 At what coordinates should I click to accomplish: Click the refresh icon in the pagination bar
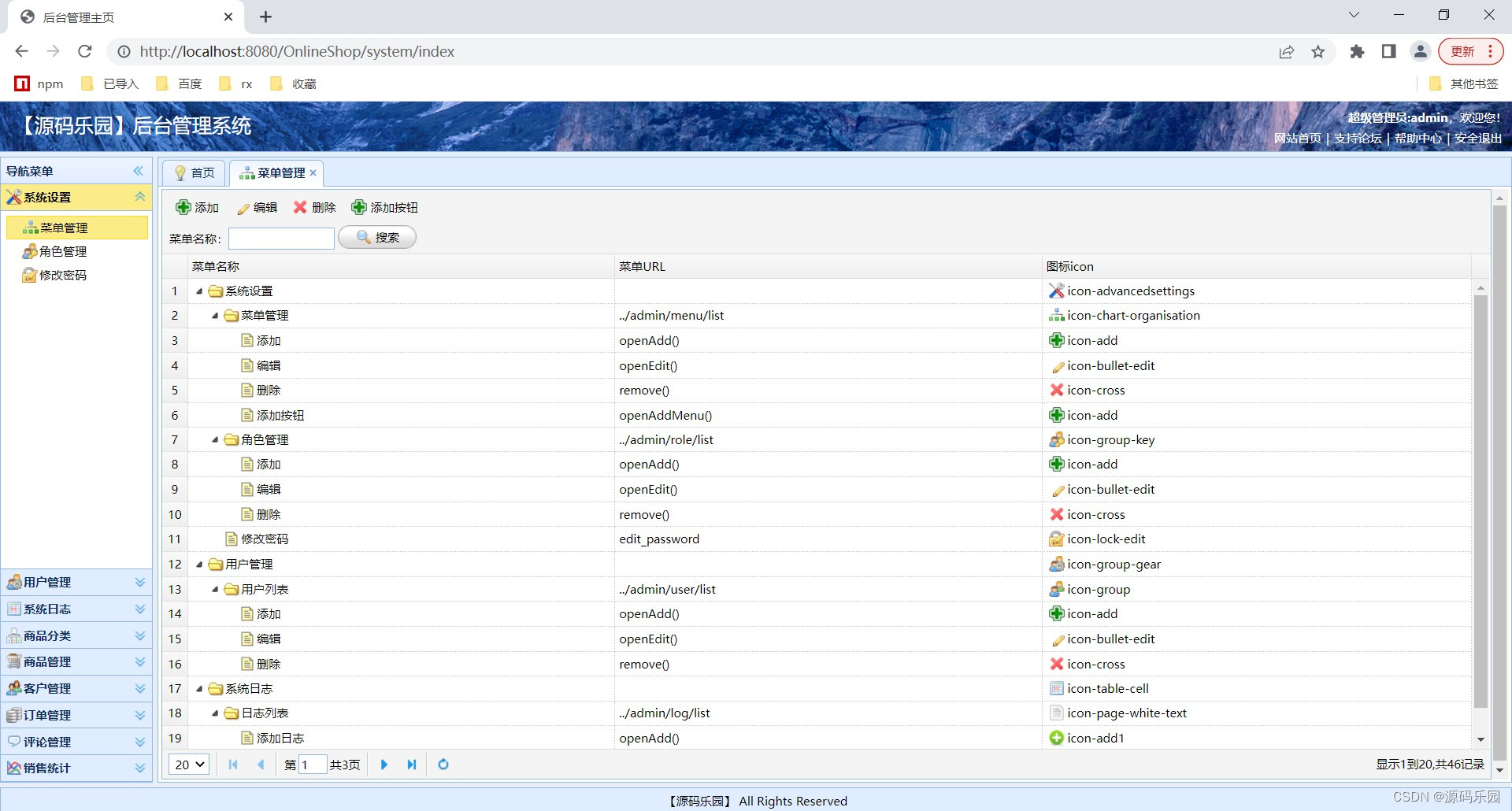443,764
